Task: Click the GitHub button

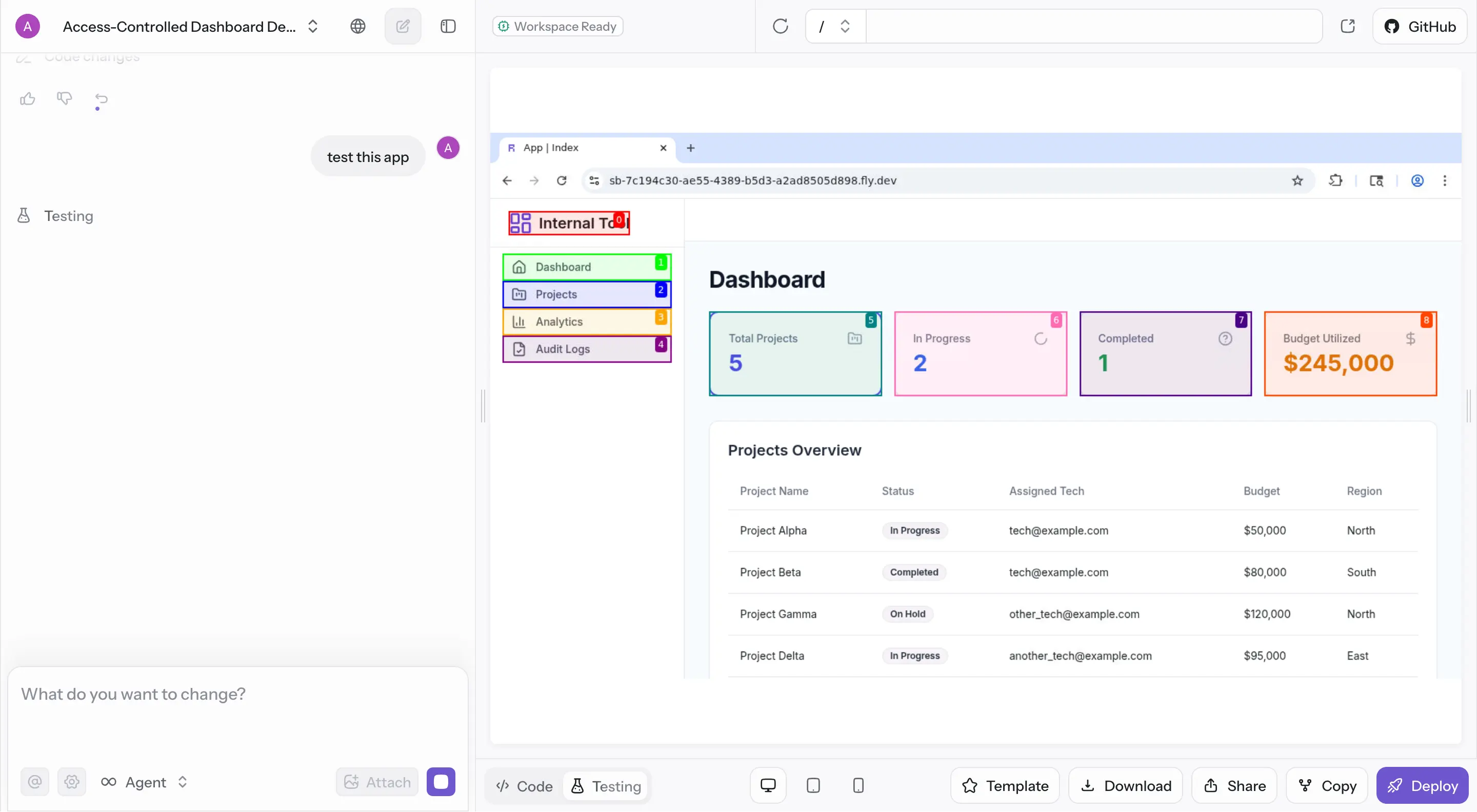Action: (1420, 26)
